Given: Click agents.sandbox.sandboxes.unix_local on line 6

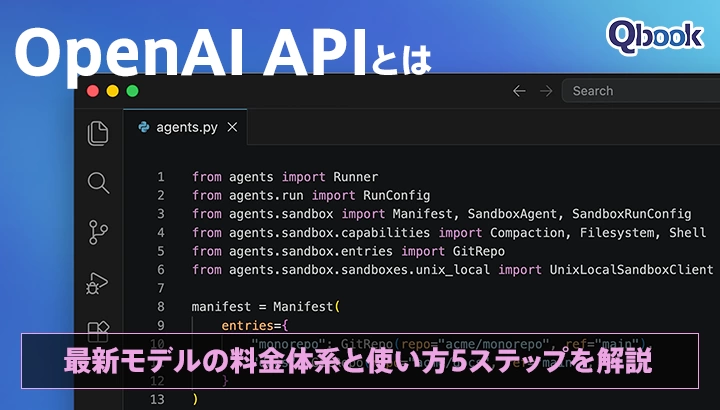Looking at the screenshot, I should [x=360, y=270].
